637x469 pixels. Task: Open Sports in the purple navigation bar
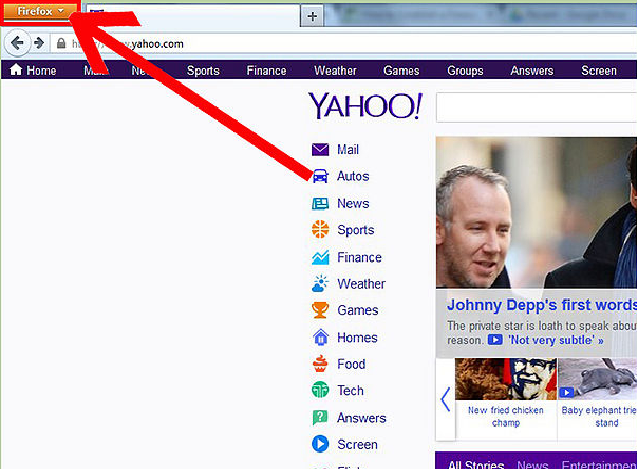tap(203, 71)
